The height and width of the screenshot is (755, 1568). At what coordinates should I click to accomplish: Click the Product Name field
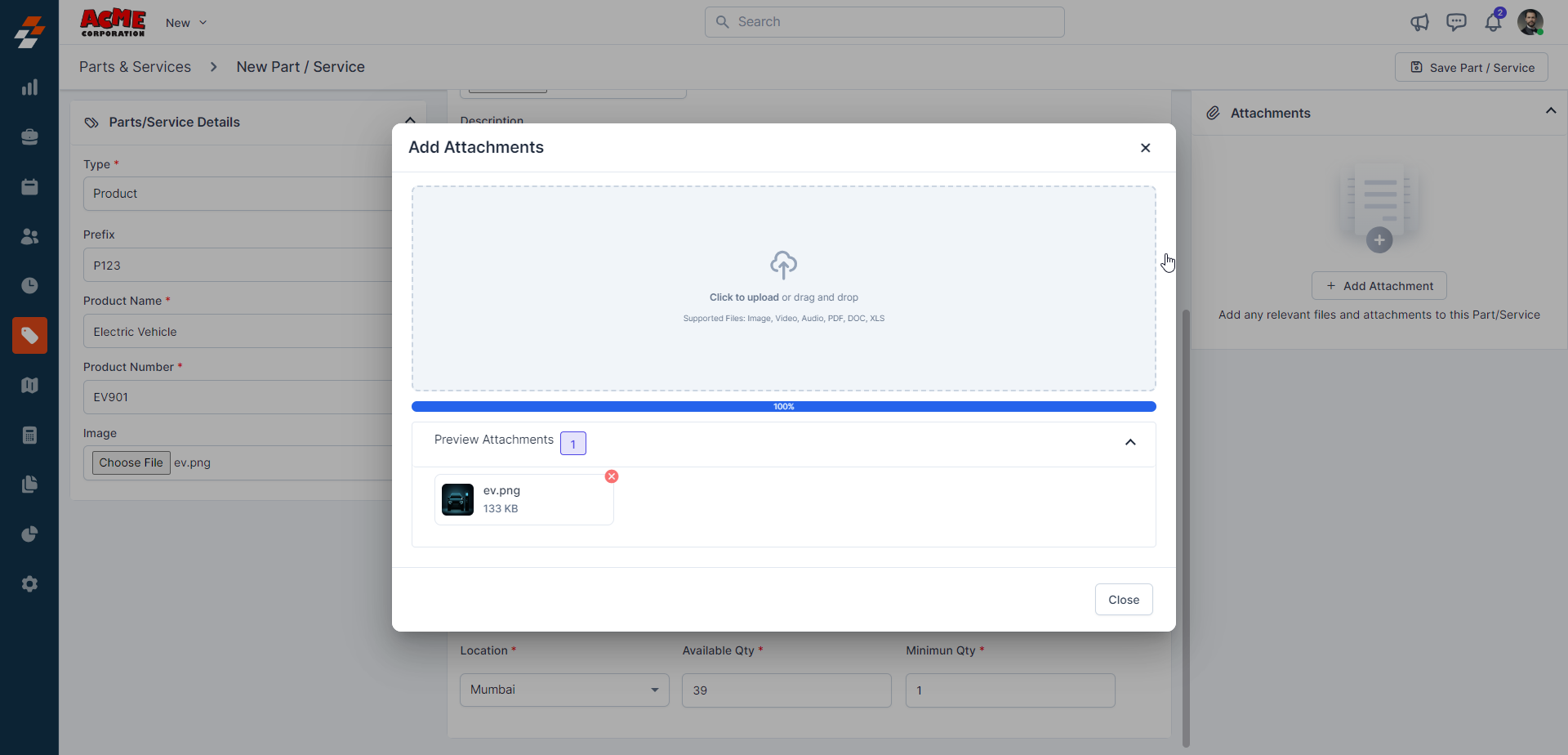(x=238, y=332)
